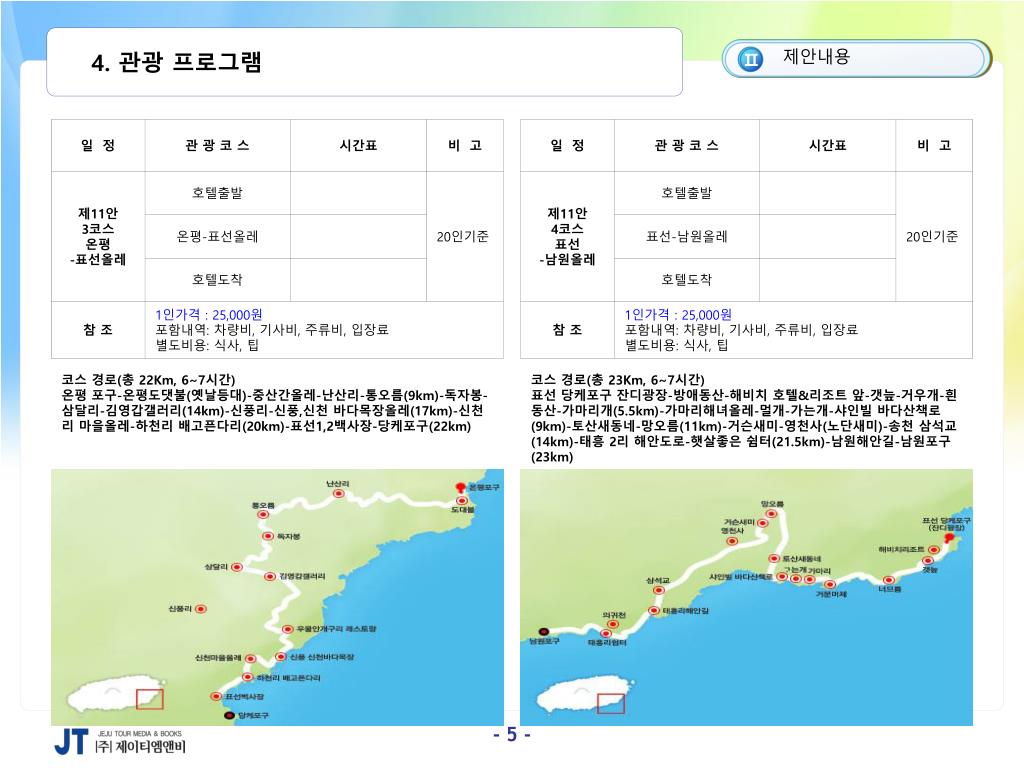Click the JT company logo
The image size is (1024, 768).
71,743
